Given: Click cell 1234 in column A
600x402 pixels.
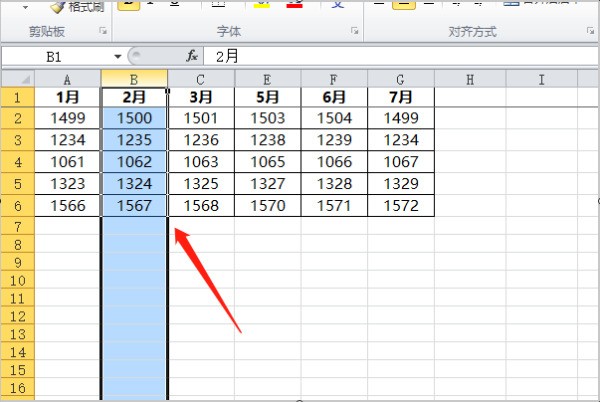Looking at the screenshot, I should (x=67, y=140).
